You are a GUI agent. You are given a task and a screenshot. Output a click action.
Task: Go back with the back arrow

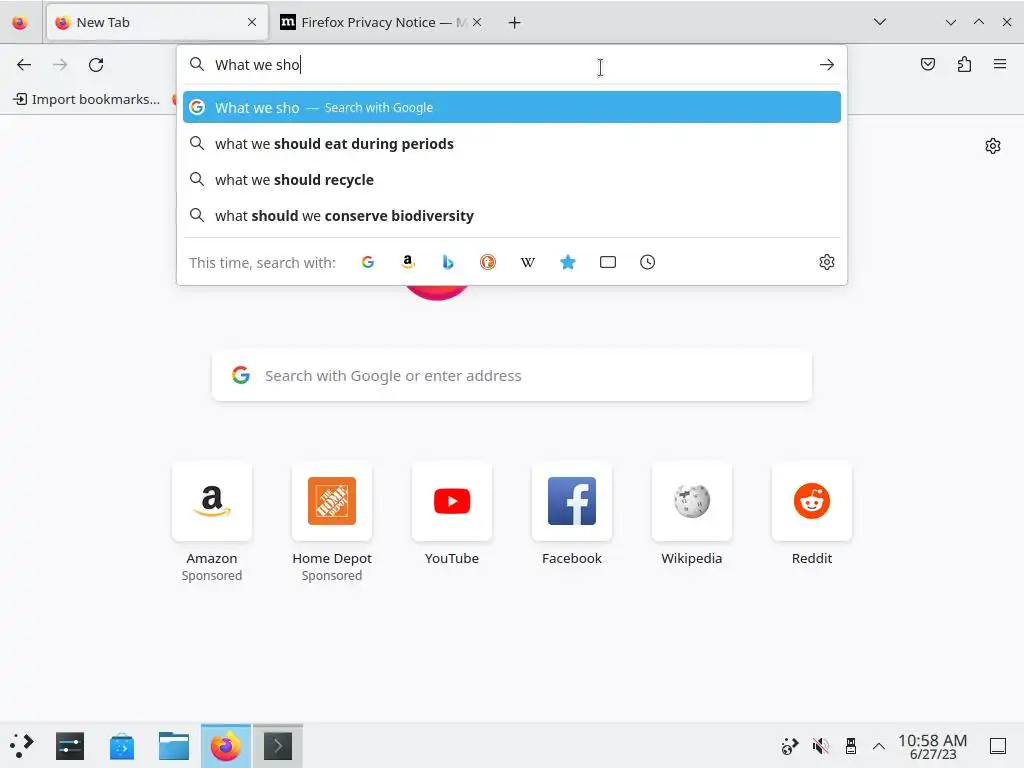tap(24, 65)
